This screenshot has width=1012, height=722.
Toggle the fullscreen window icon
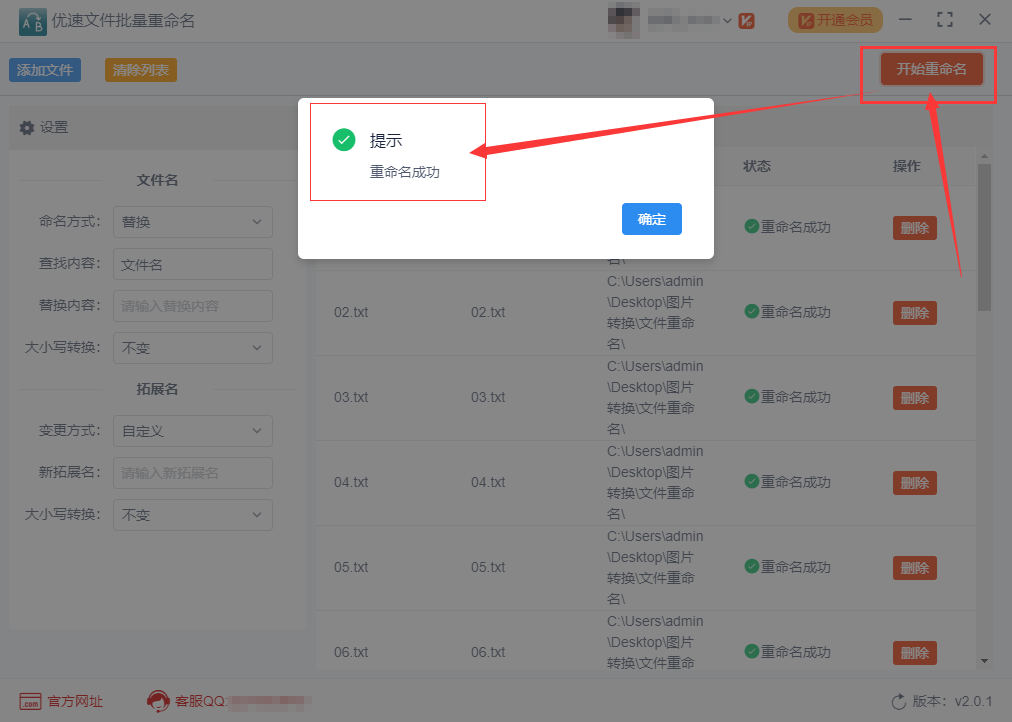click(x=945, y=20)
